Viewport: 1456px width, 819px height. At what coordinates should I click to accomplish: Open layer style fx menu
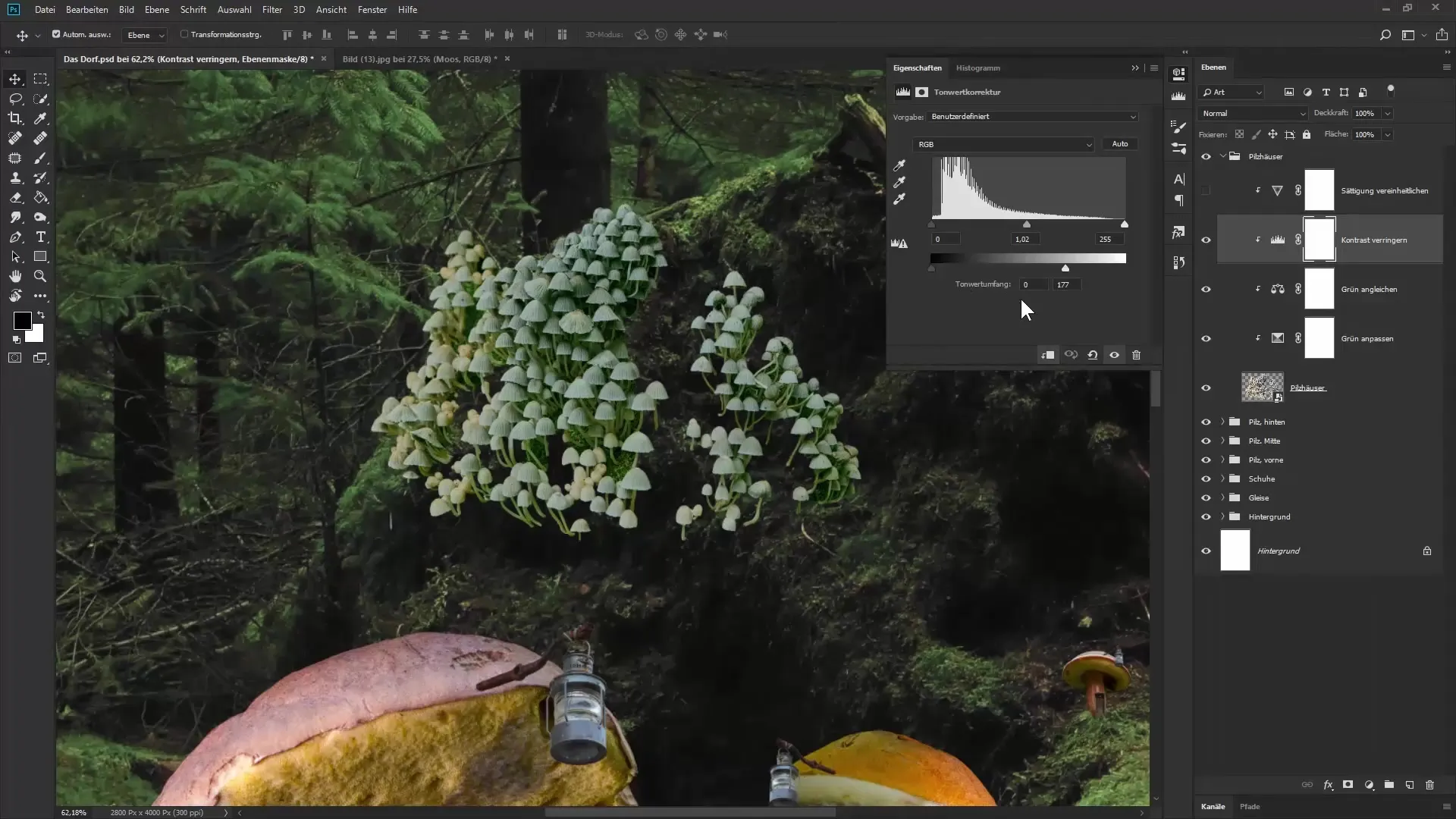1328,785
